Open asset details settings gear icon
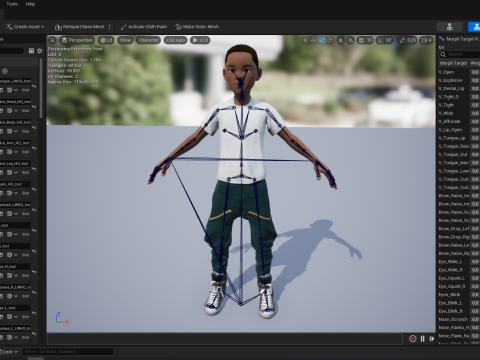The height and width of the screenshot is (360, 480). point(40,51)
